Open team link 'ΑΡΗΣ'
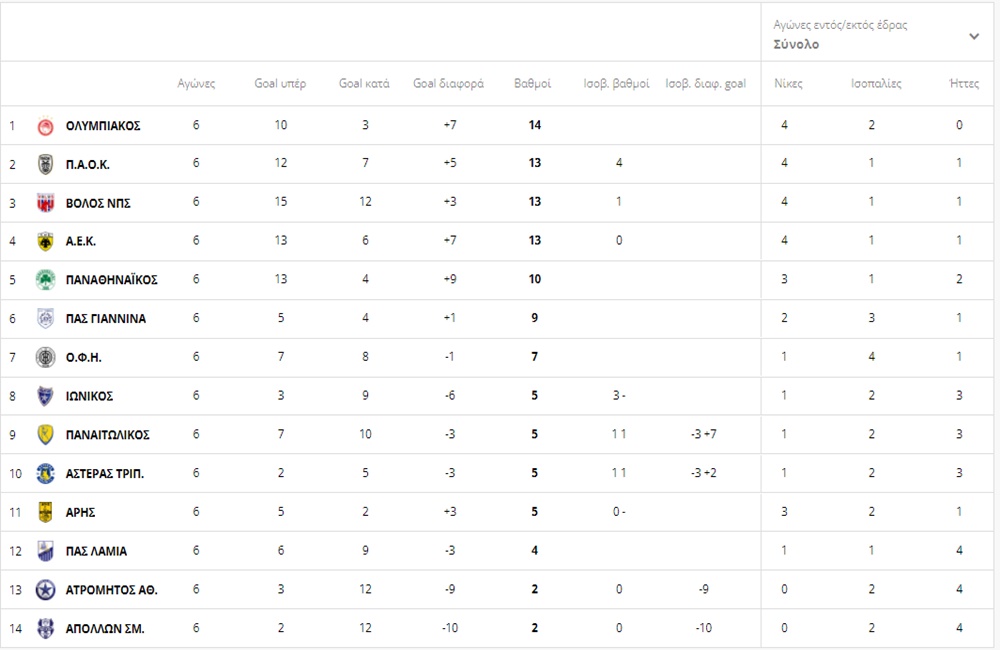The image size is (1000, 650). [80, 512]
